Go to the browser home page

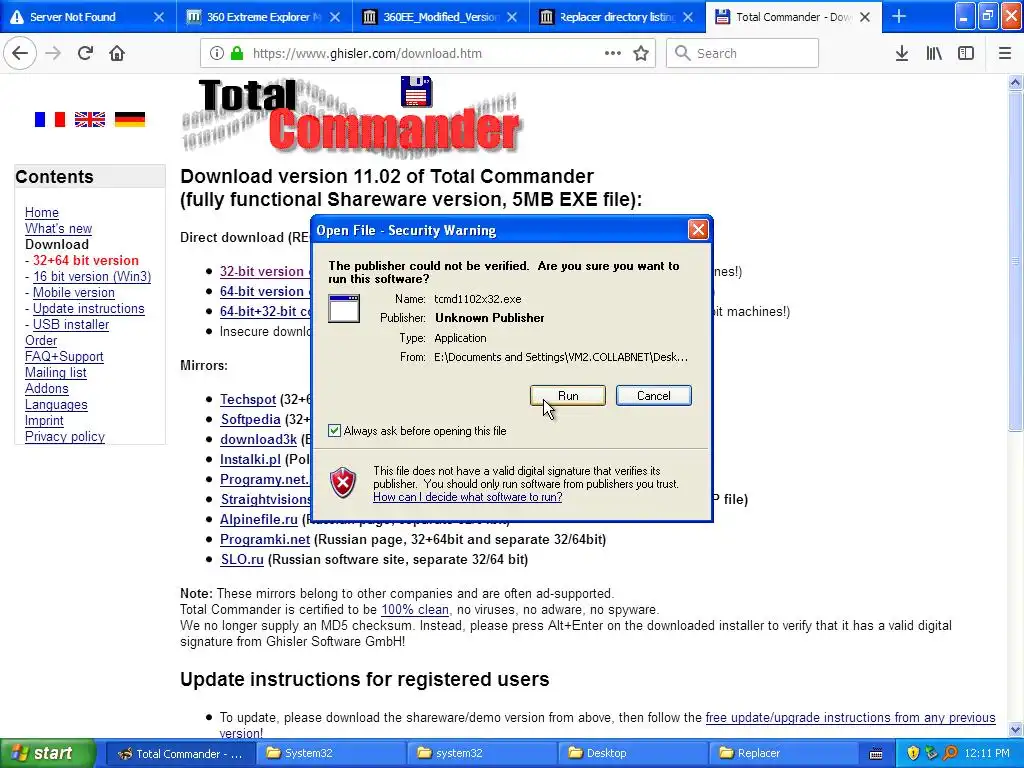point(117,54)
